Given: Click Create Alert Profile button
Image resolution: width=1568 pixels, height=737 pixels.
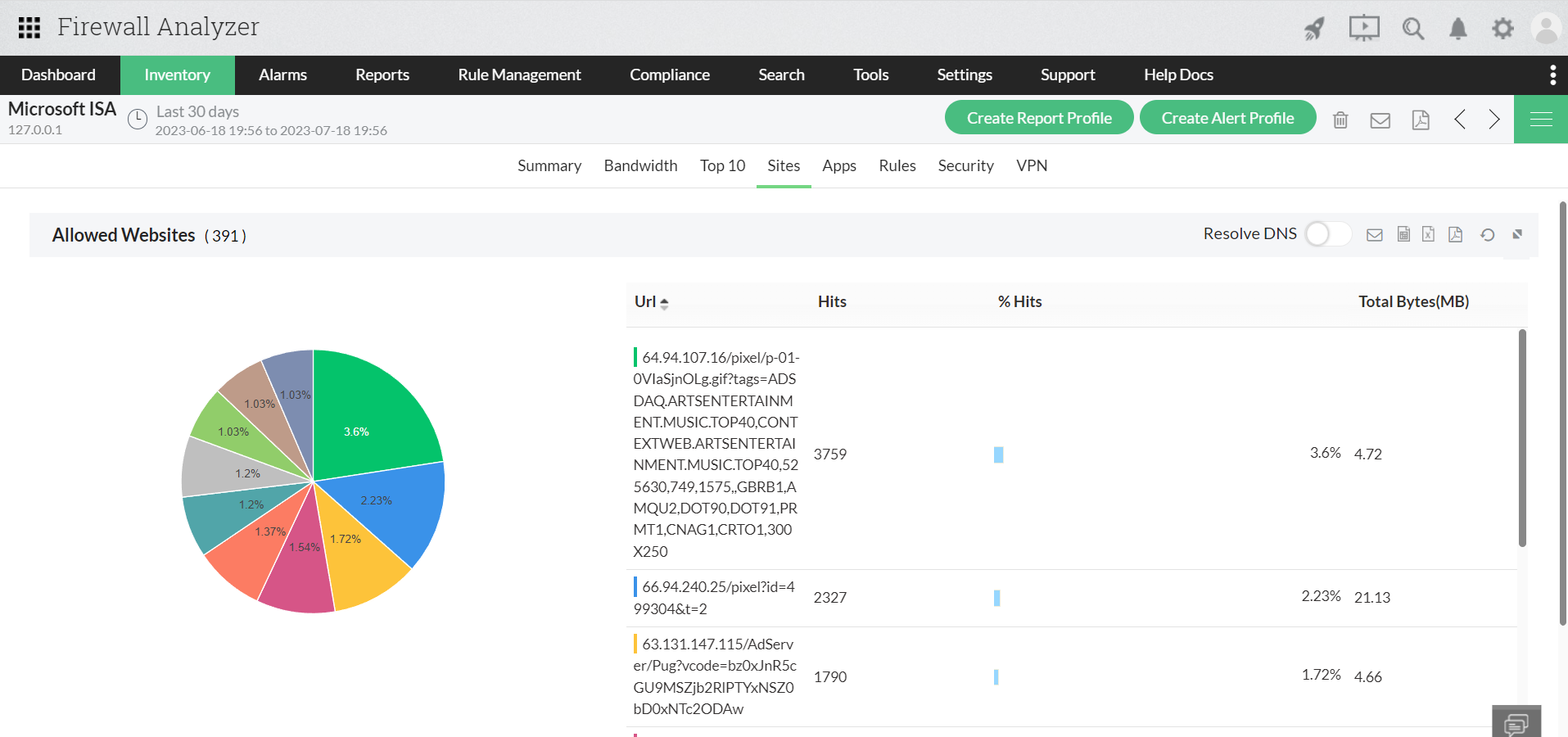Looking at the screenshot, I should (1227, 118).
